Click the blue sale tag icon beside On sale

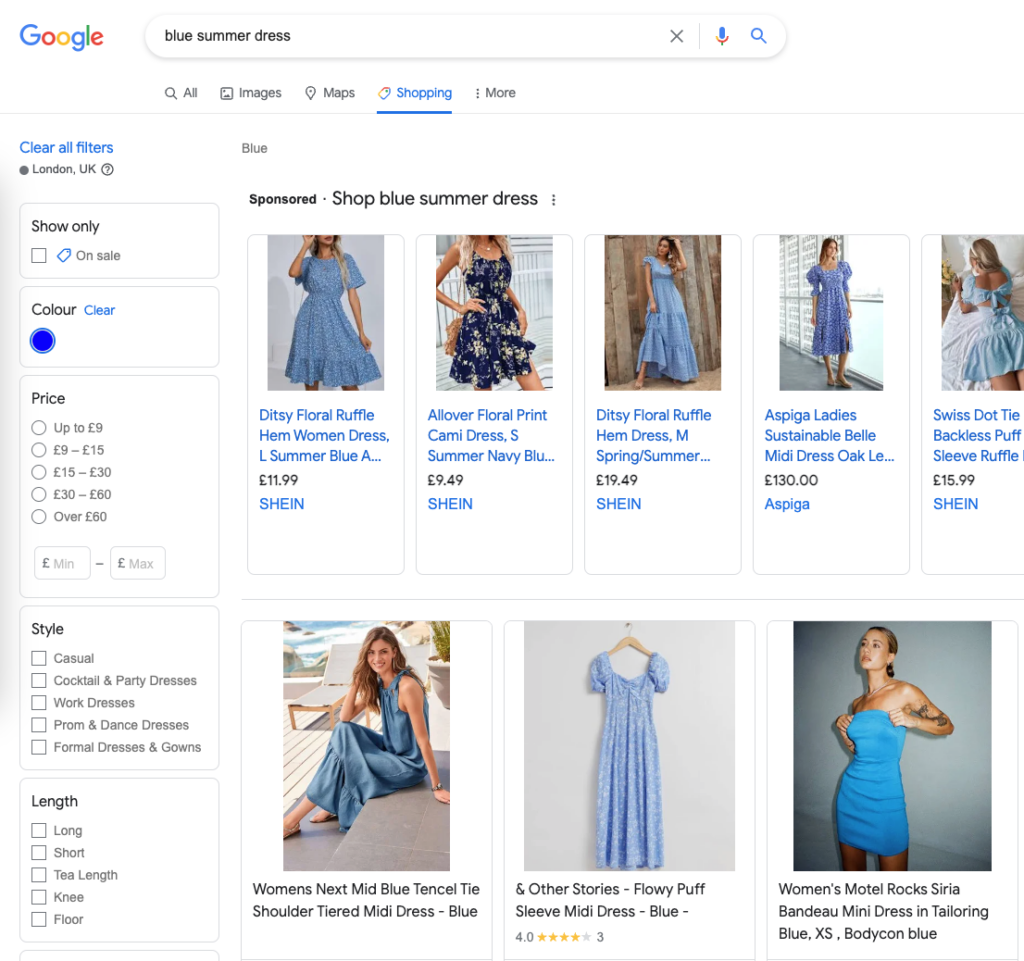coord(63,255)
